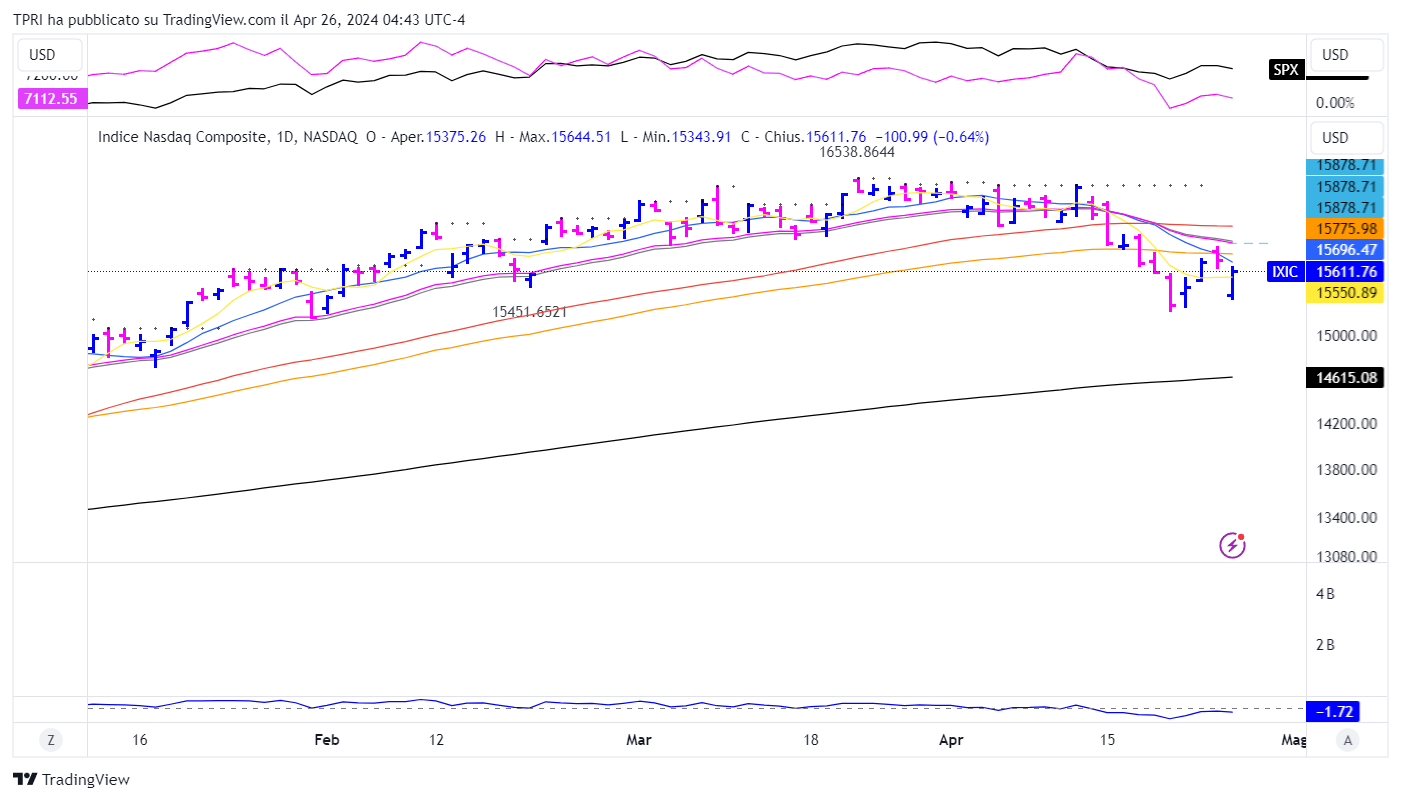Toggle auto scale with the A button
This screenshot has width=1401, height=801.
tap(1348, 740)
